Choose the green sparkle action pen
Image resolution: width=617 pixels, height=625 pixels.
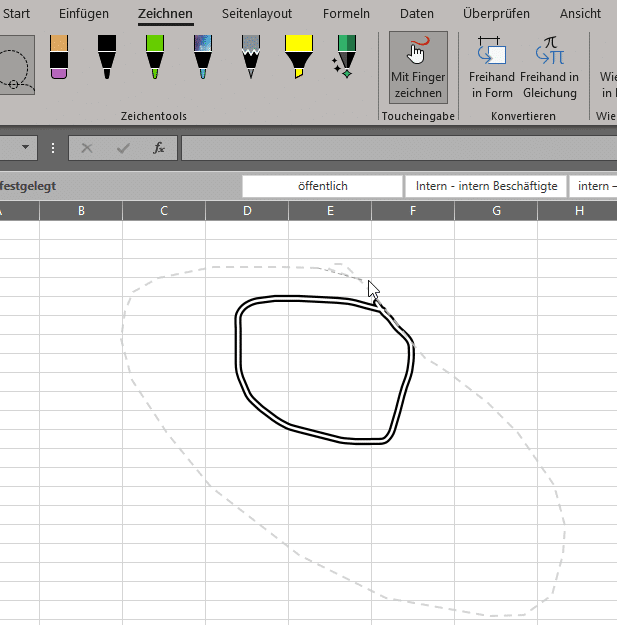[345, 57]
